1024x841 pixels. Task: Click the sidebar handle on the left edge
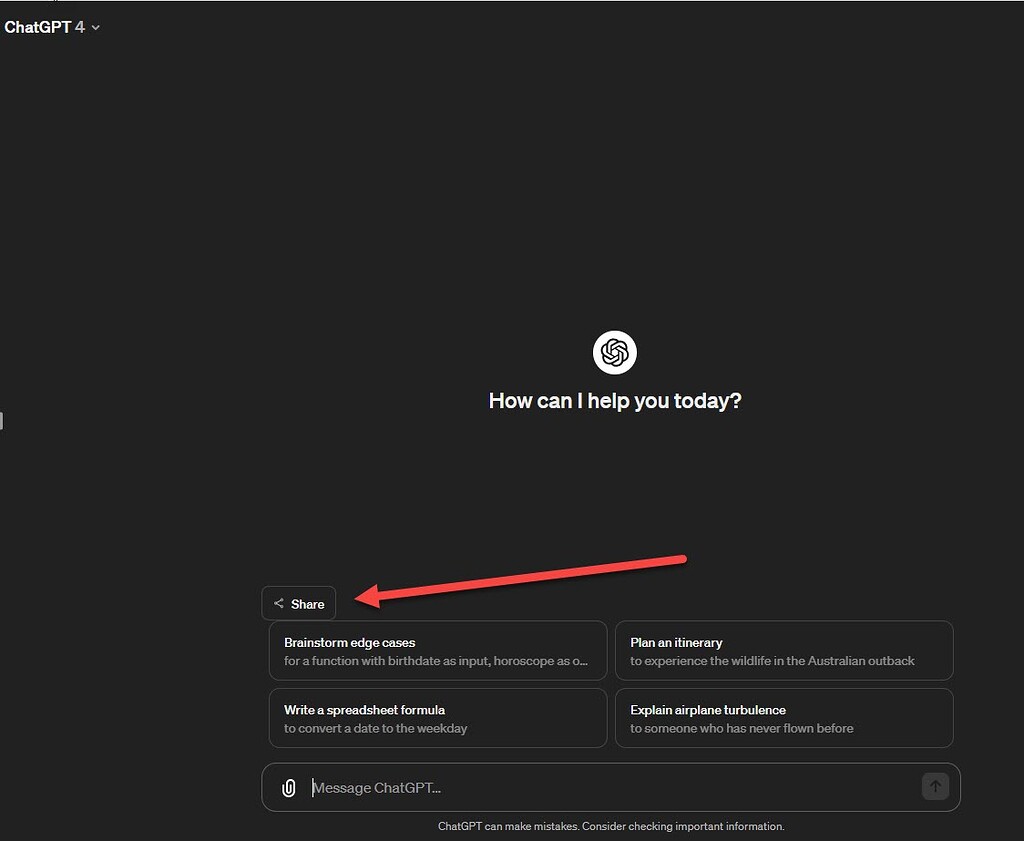(3, 421)
